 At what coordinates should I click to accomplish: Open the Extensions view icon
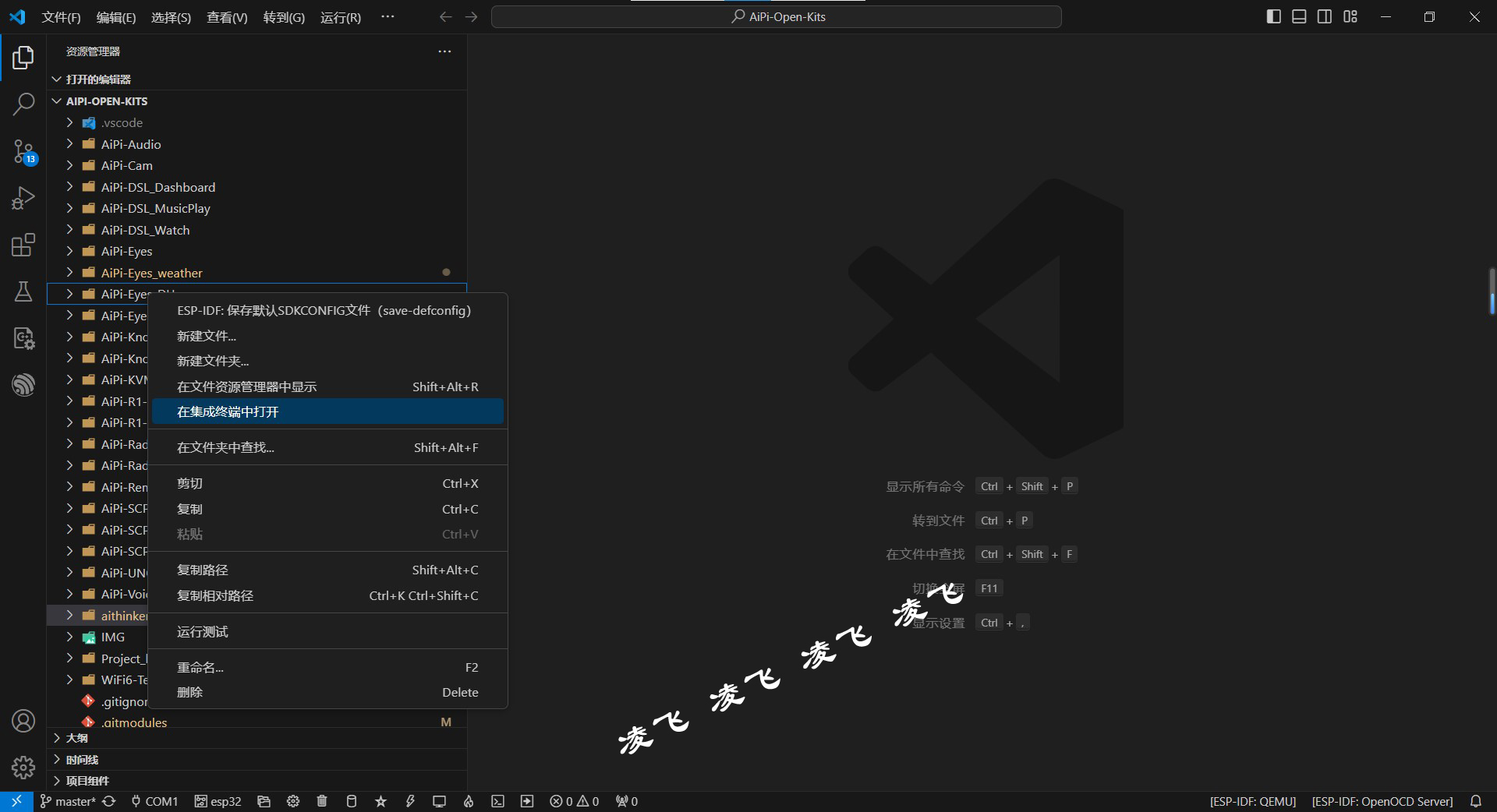coord(23,245)
